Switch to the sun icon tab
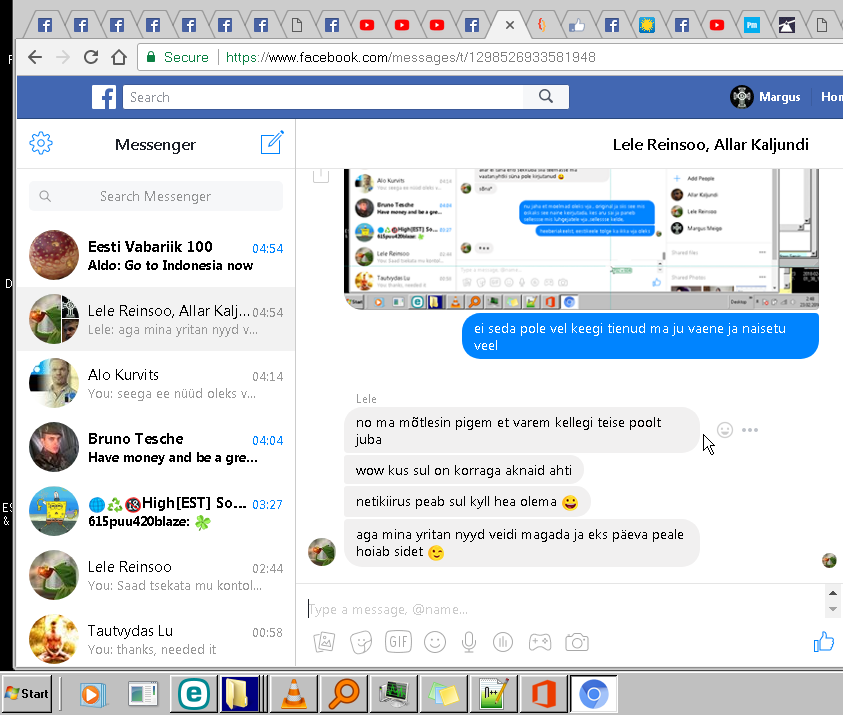Screen dimensions: 843x715 tap(646, 25)
